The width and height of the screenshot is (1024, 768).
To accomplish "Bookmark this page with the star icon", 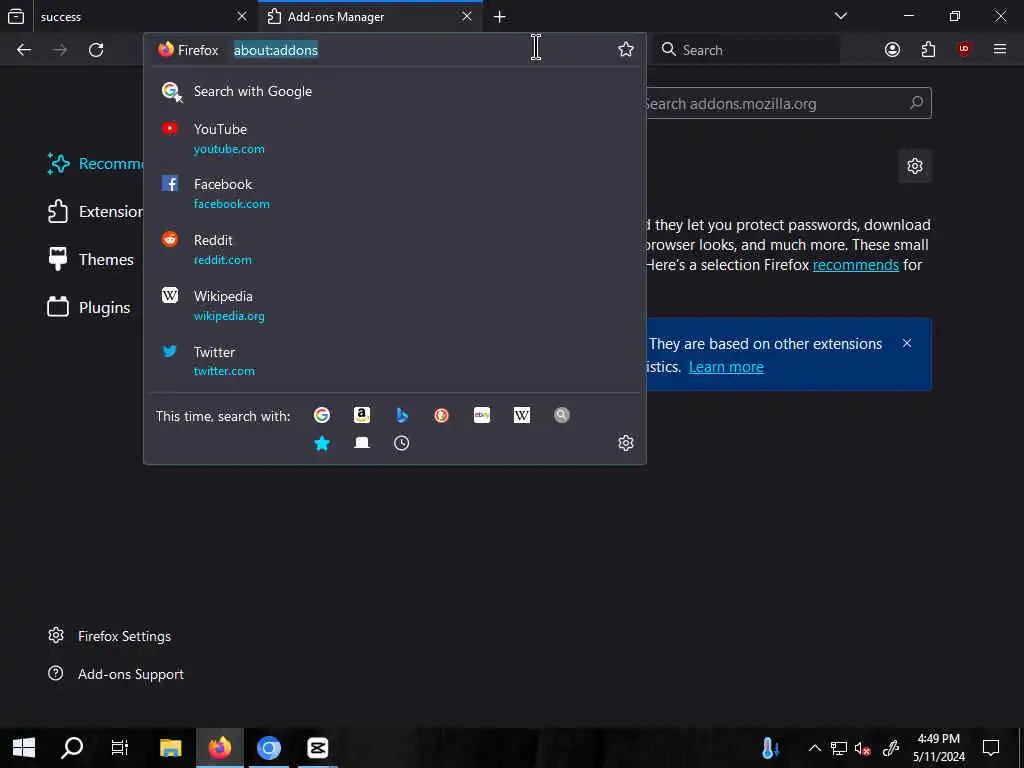I will 626,50.
